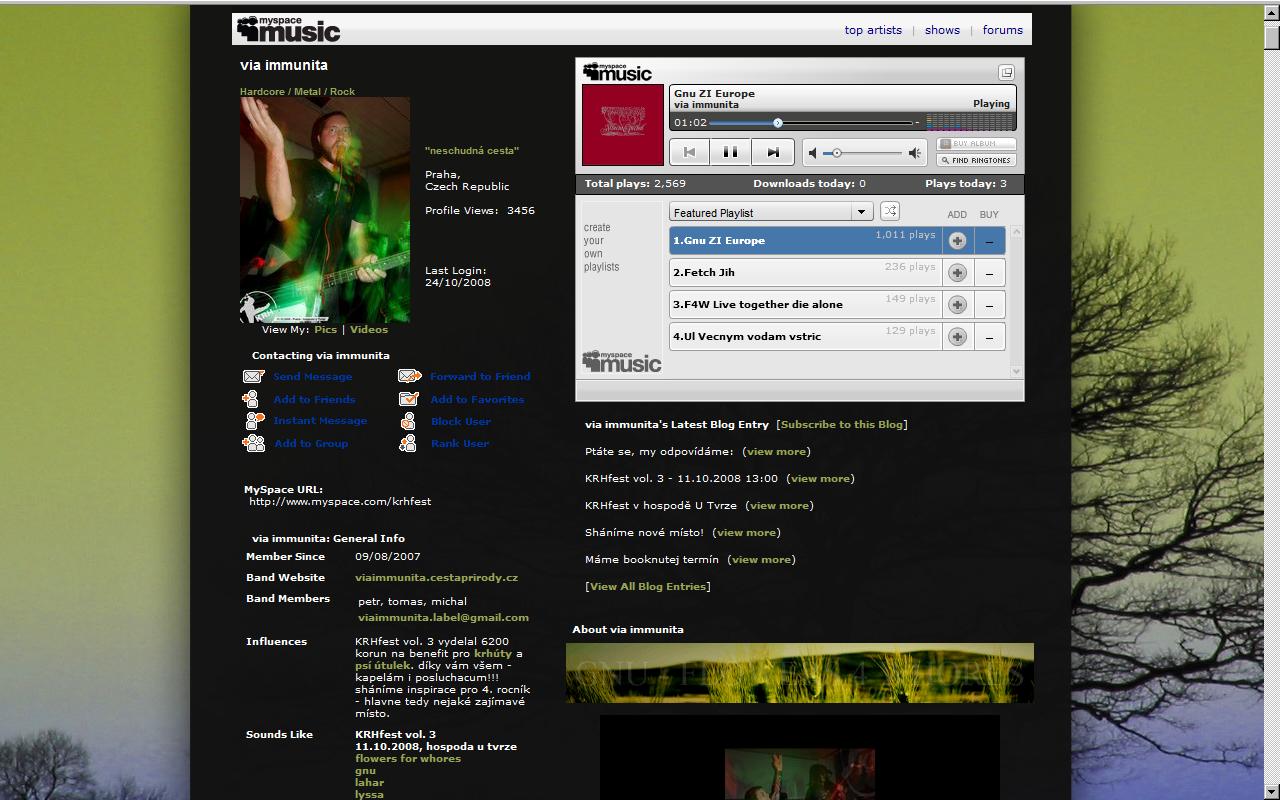
Task: Click the Rank User icon
Action: click(x=408, y=443)
